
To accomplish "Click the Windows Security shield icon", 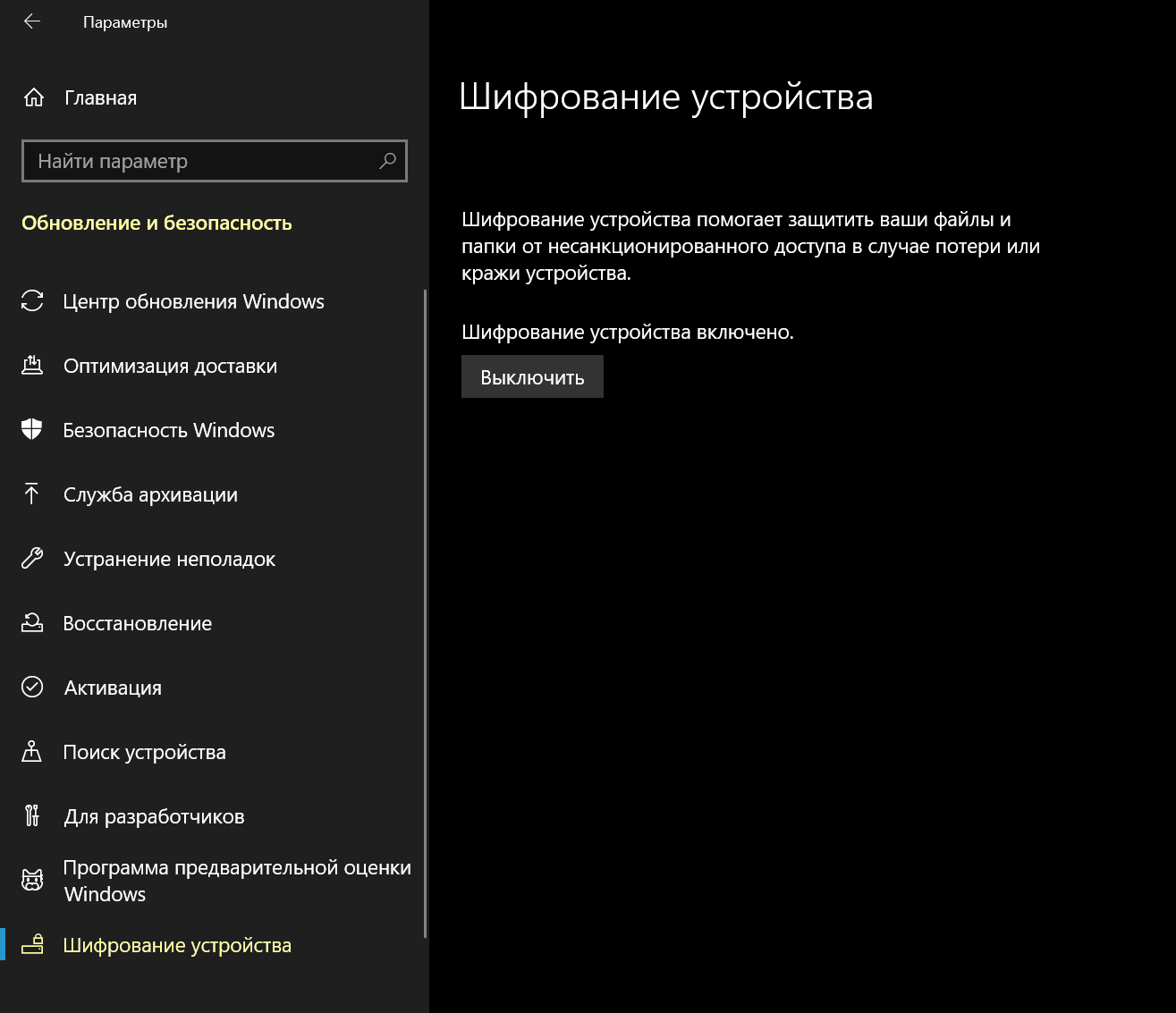I will pyautogui.click(x=32, y=430).
